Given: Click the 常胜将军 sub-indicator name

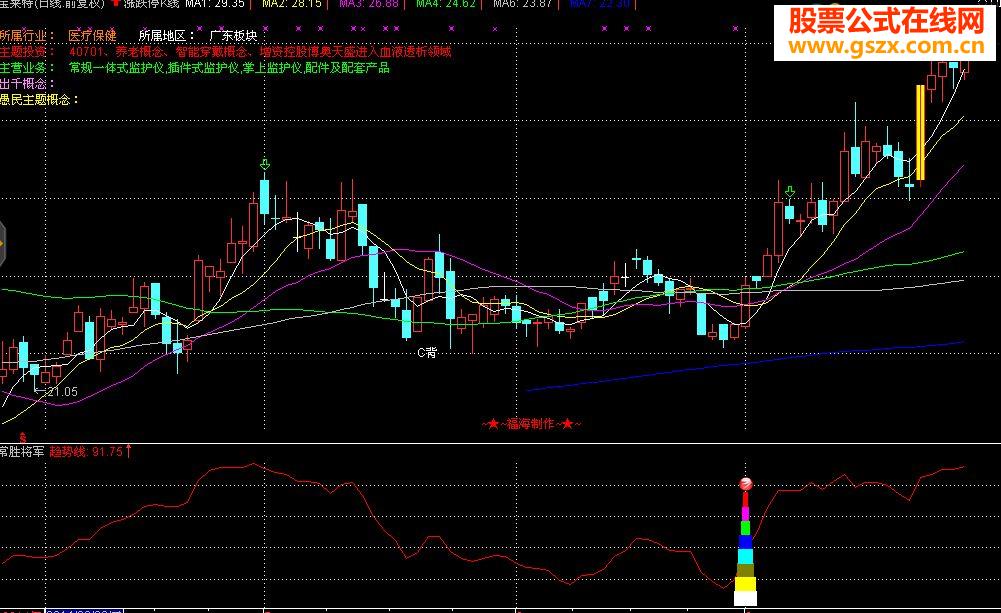Looking at the screenshot, I should pyautogui.click(x=22, y=451).
